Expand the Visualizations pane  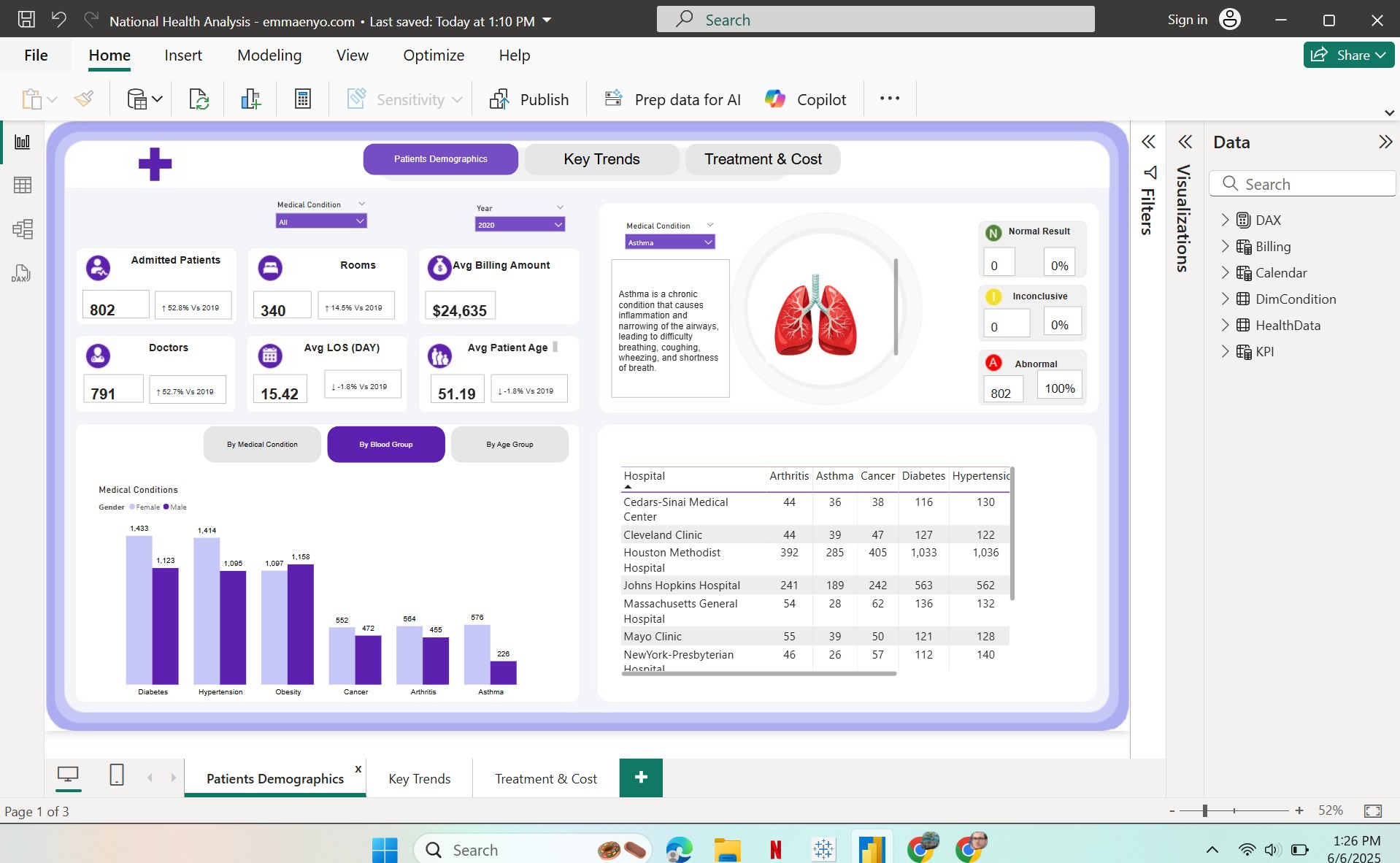(x=1185, y=142)
